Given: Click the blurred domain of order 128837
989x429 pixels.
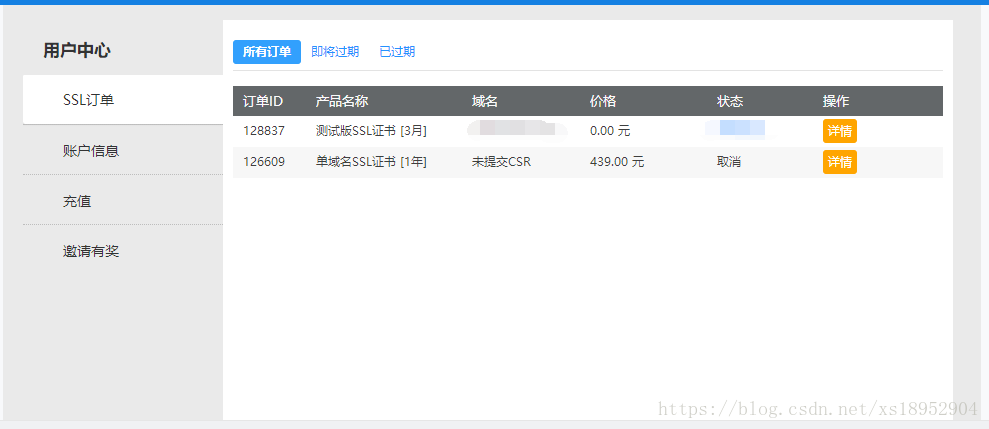Looking at the screenshot, I should (517, 128).
